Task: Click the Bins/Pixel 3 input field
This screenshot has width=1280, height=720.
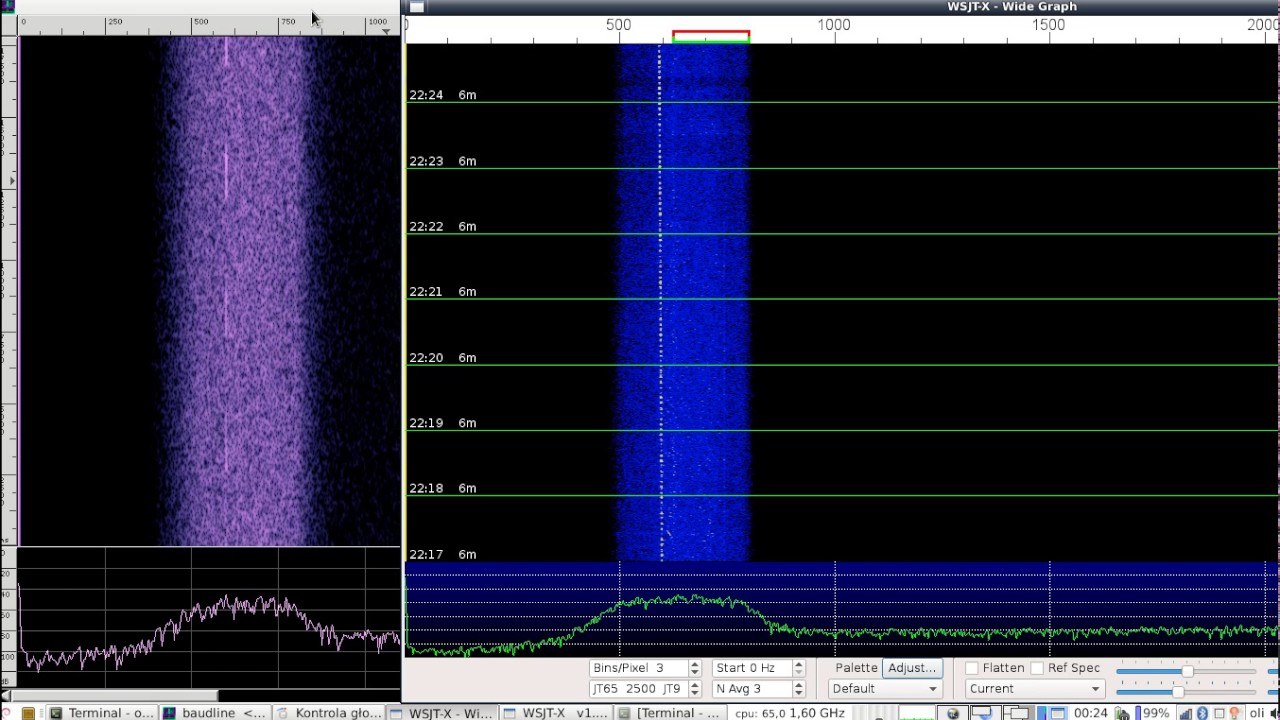Action: 639,668
